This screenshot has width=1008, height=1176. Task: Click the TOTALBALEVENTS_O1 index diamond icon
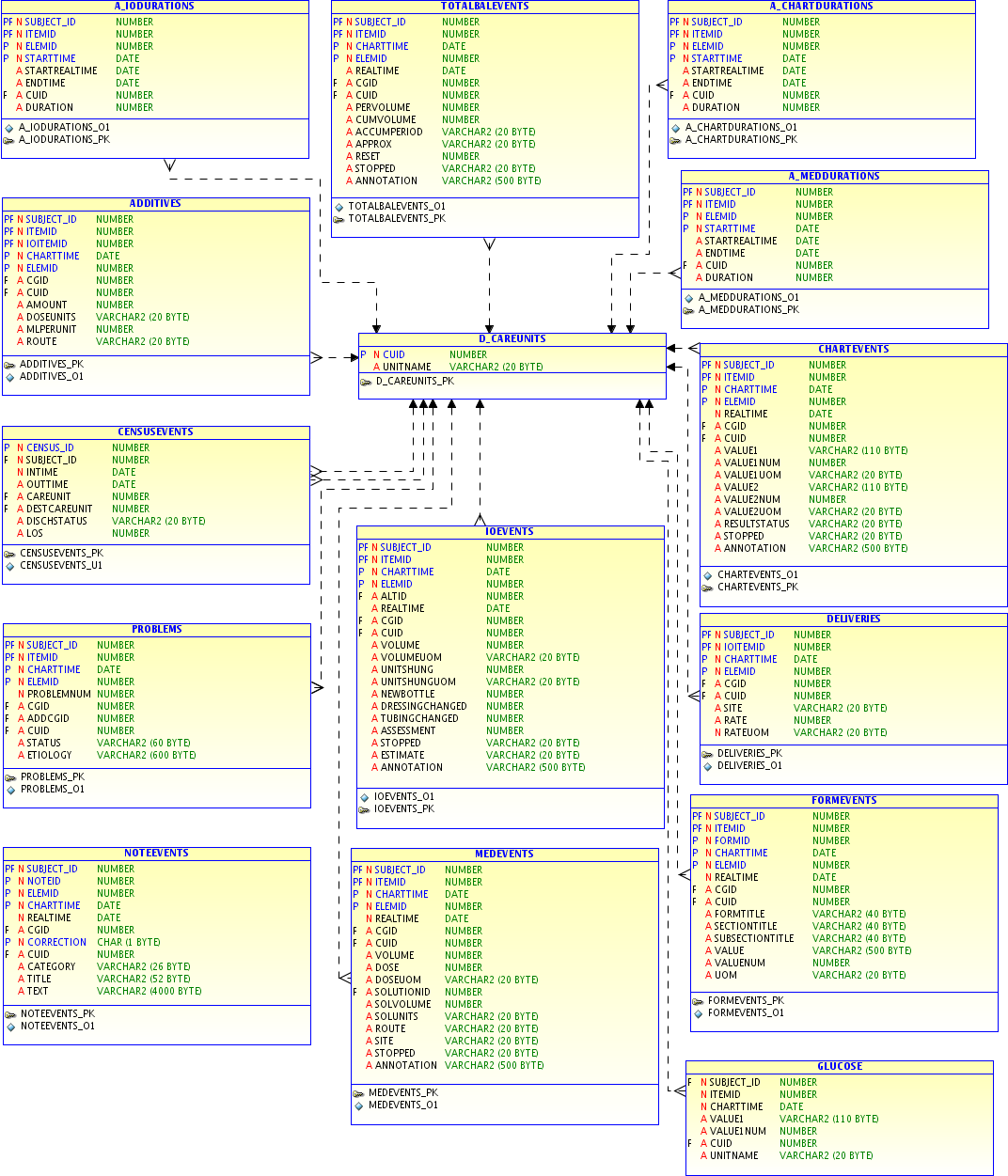point(339,207)
